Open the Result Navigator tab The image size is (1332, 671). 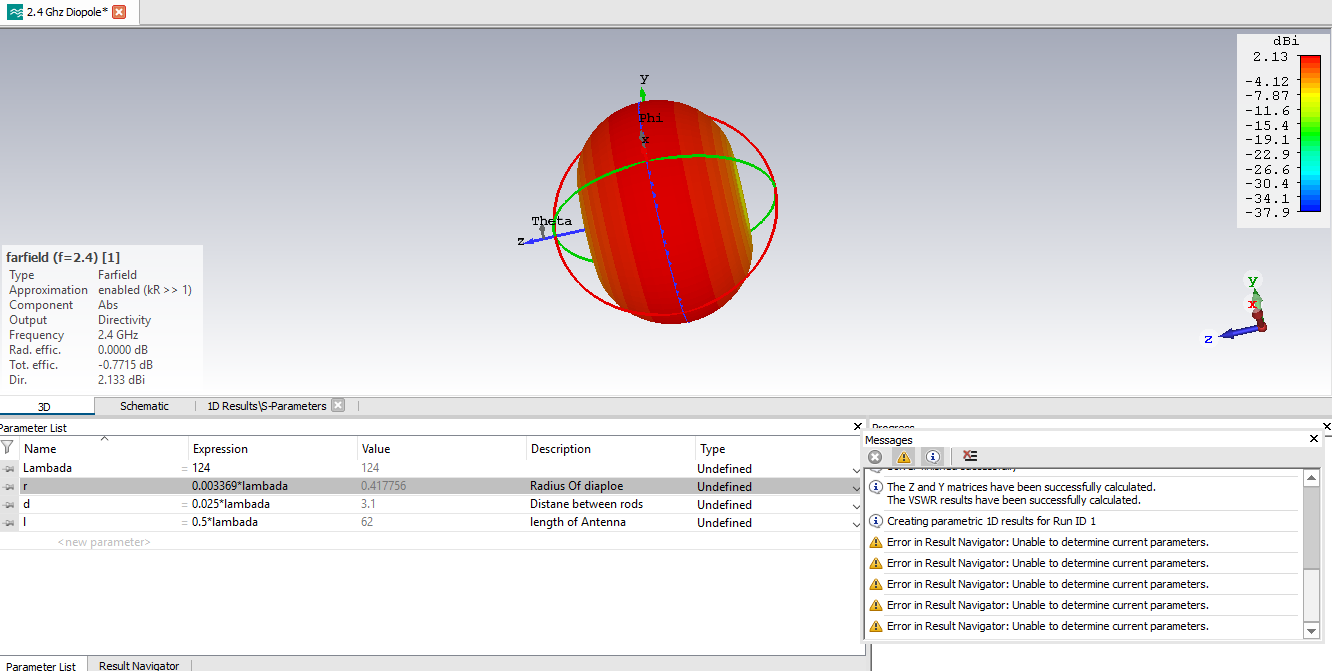click(139, 665)
